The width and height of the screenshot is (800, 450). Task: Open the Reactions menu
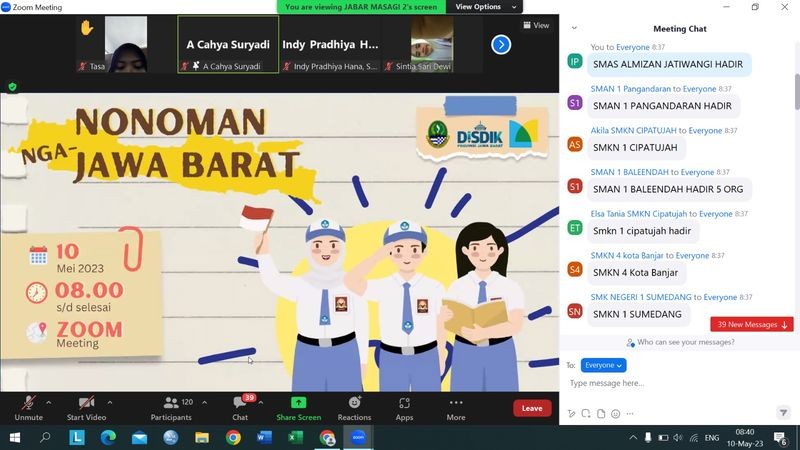354,407
